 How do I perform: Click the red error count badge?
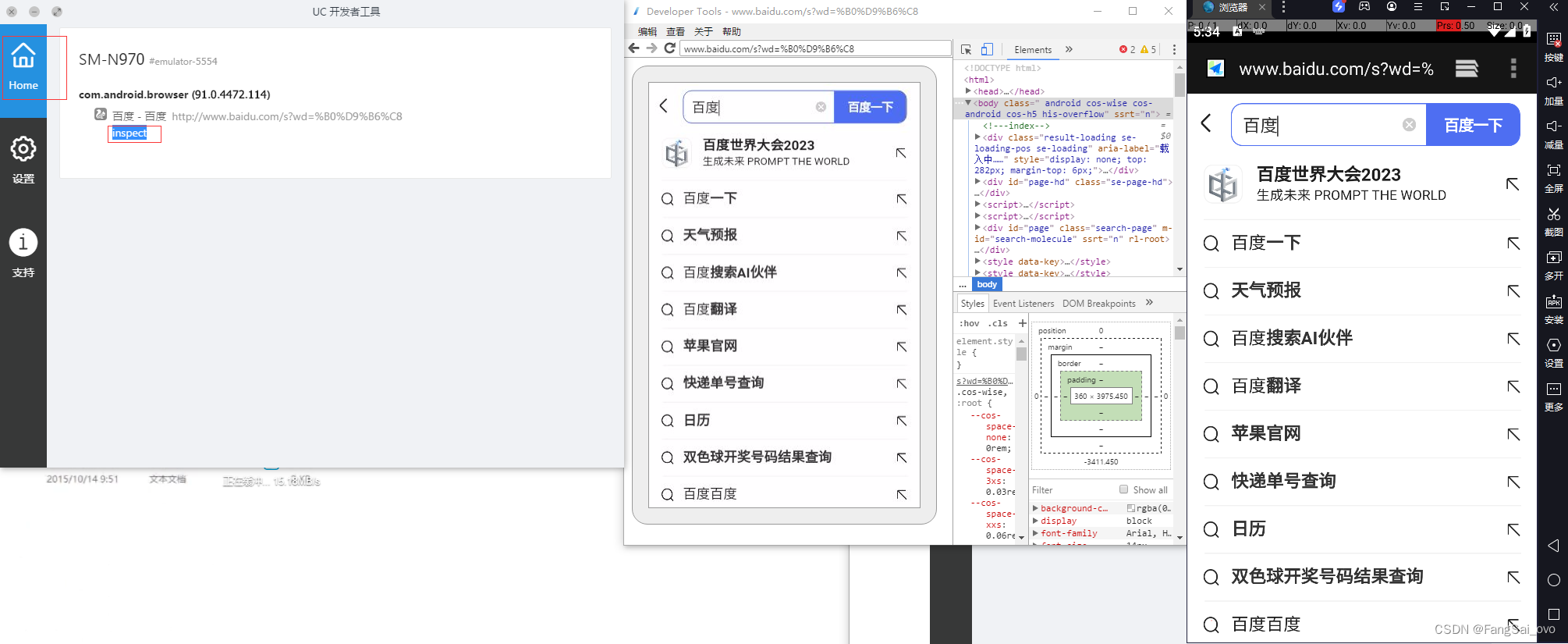(1127, 49)
